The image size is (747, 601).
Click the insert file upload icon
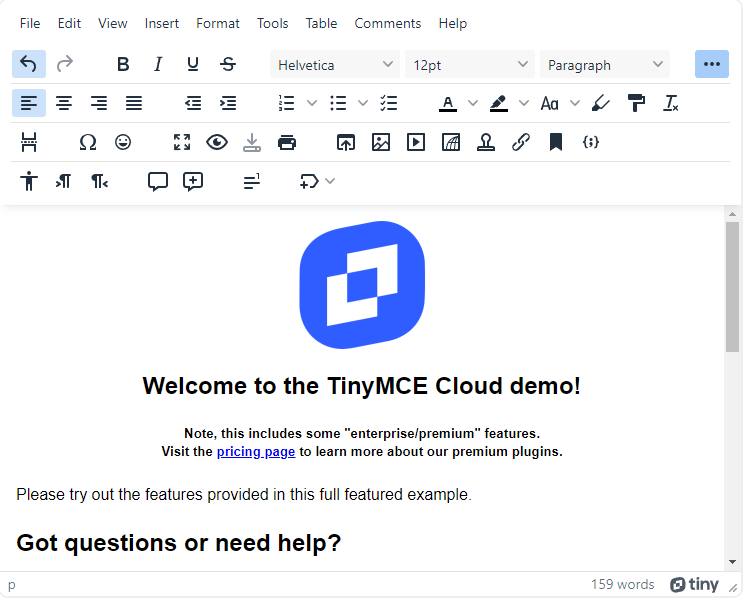(x=346, y=142)
